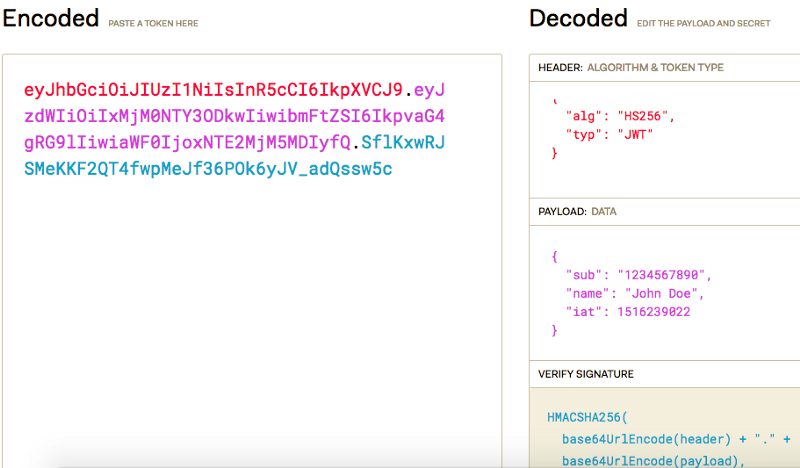The image size is (800, 468).
Task: Click the "iat": 1516239022 payload line
Action: point(628,312)
